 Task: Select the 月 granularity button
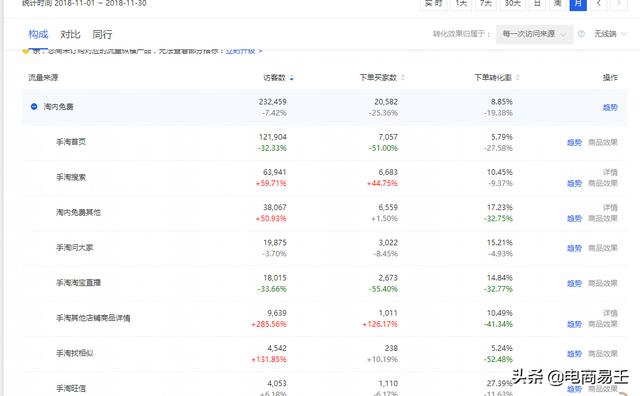click(578, 4)
